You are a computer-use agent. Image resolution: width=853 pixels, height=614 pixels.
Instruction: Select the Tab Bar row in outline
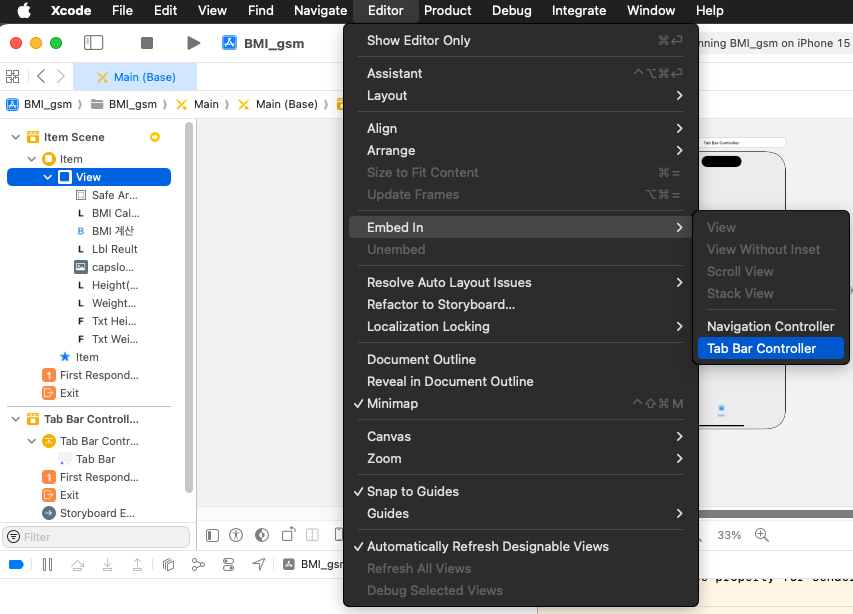click(x=87, y=459)
